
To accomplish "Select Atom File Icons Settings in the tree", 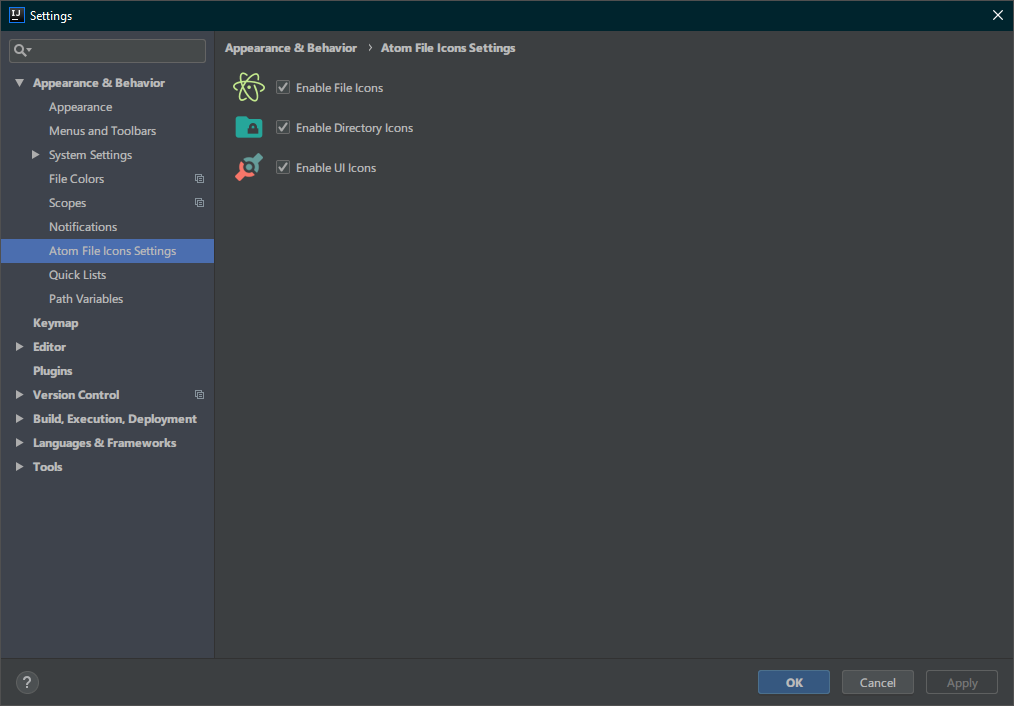I will [x=107, y=251].
